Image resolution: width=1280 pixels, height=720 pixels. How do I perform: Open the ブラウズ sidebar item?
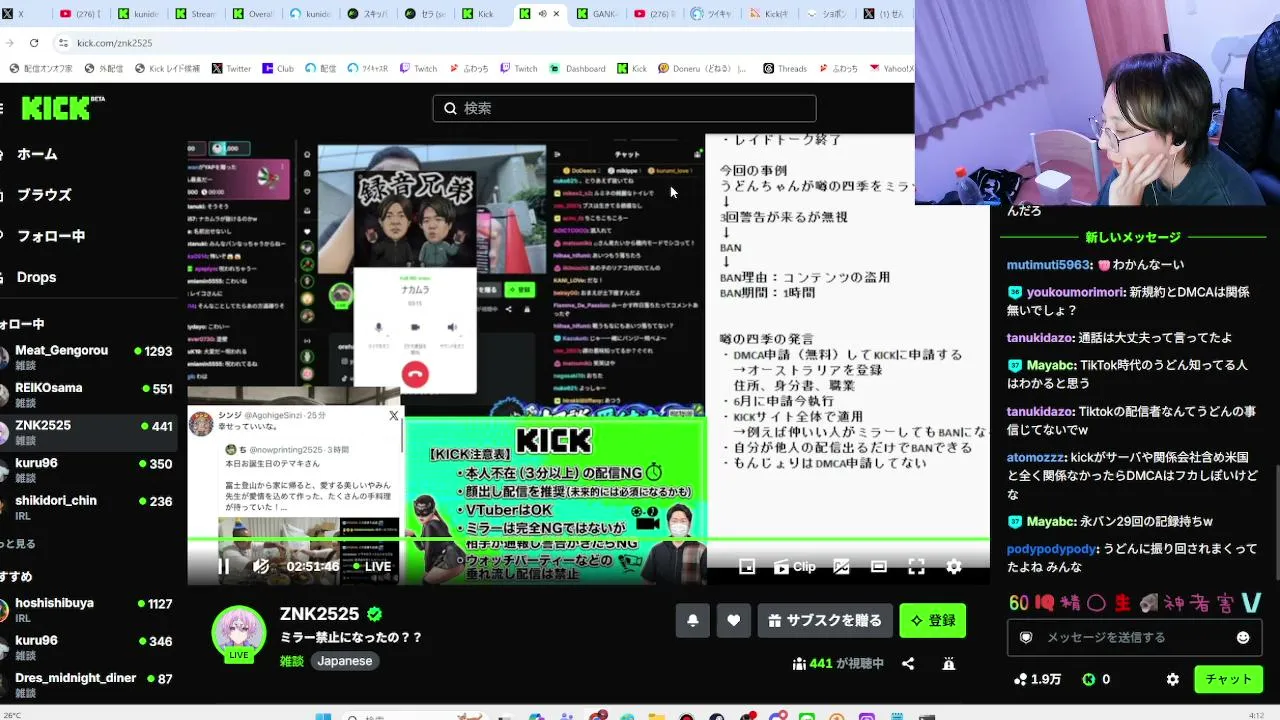coord(44,195)
